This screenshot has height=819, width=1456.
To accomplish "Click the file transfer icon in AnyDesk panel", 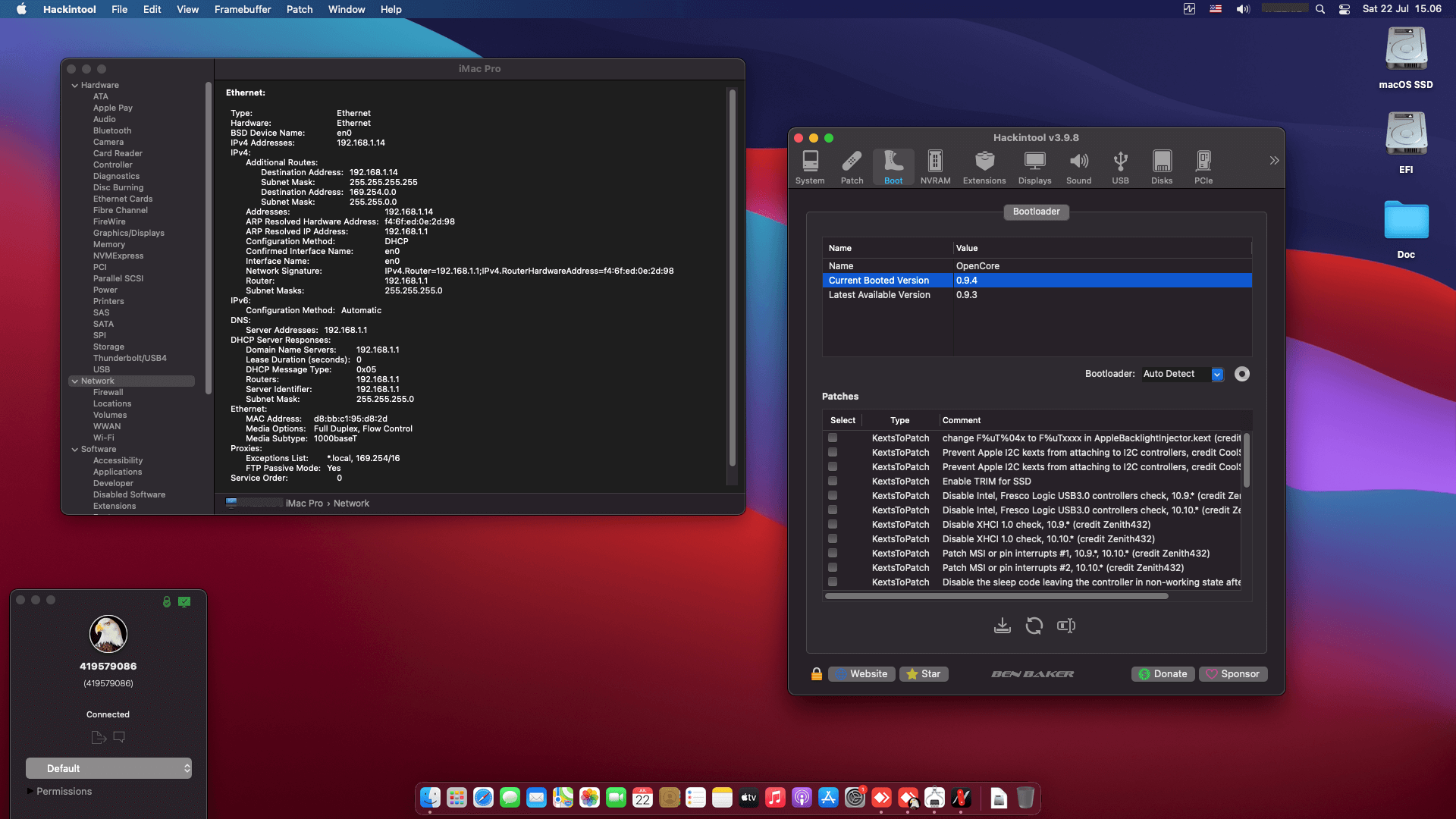I will click(99, 737).
